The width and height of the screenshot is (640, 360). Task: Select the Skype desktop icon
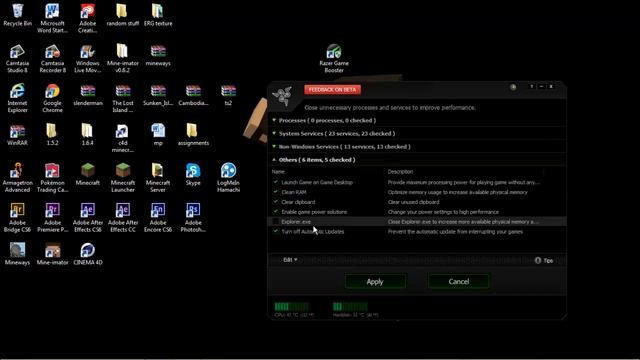pyautogui.click(x=193, y=175)
